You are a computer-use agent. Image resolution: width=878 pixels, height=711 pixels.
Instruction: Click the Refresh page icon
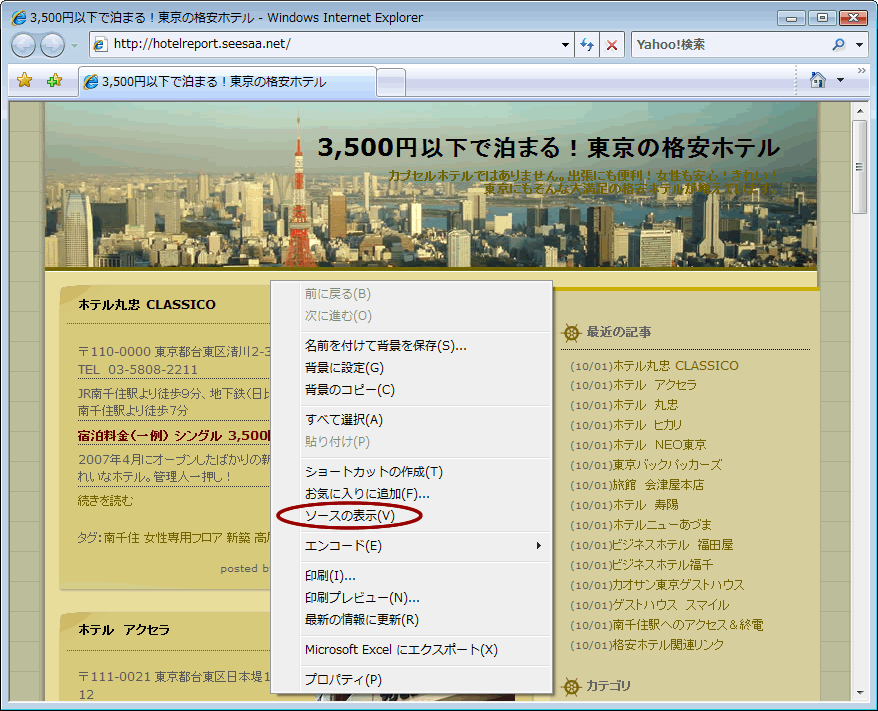tap(588, 45)
